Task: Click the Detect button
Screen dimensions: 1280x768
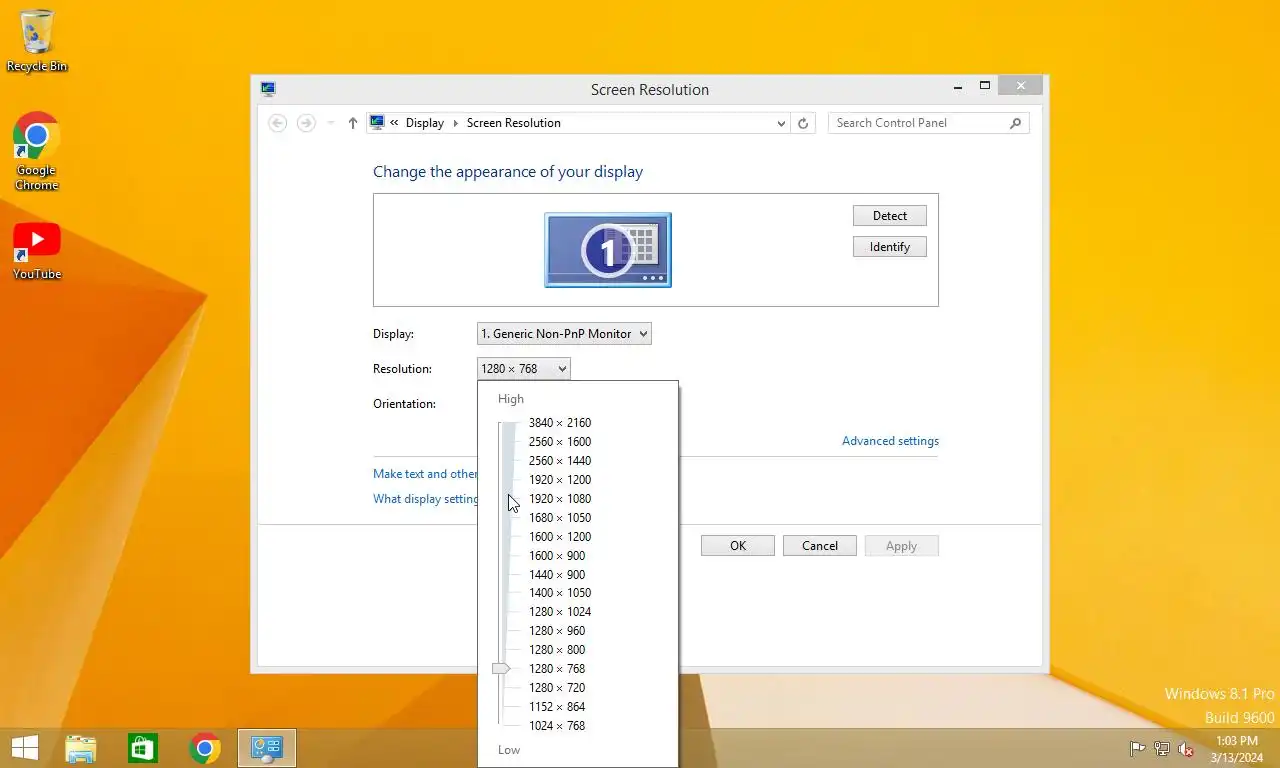Action: (x=890, y=216)
